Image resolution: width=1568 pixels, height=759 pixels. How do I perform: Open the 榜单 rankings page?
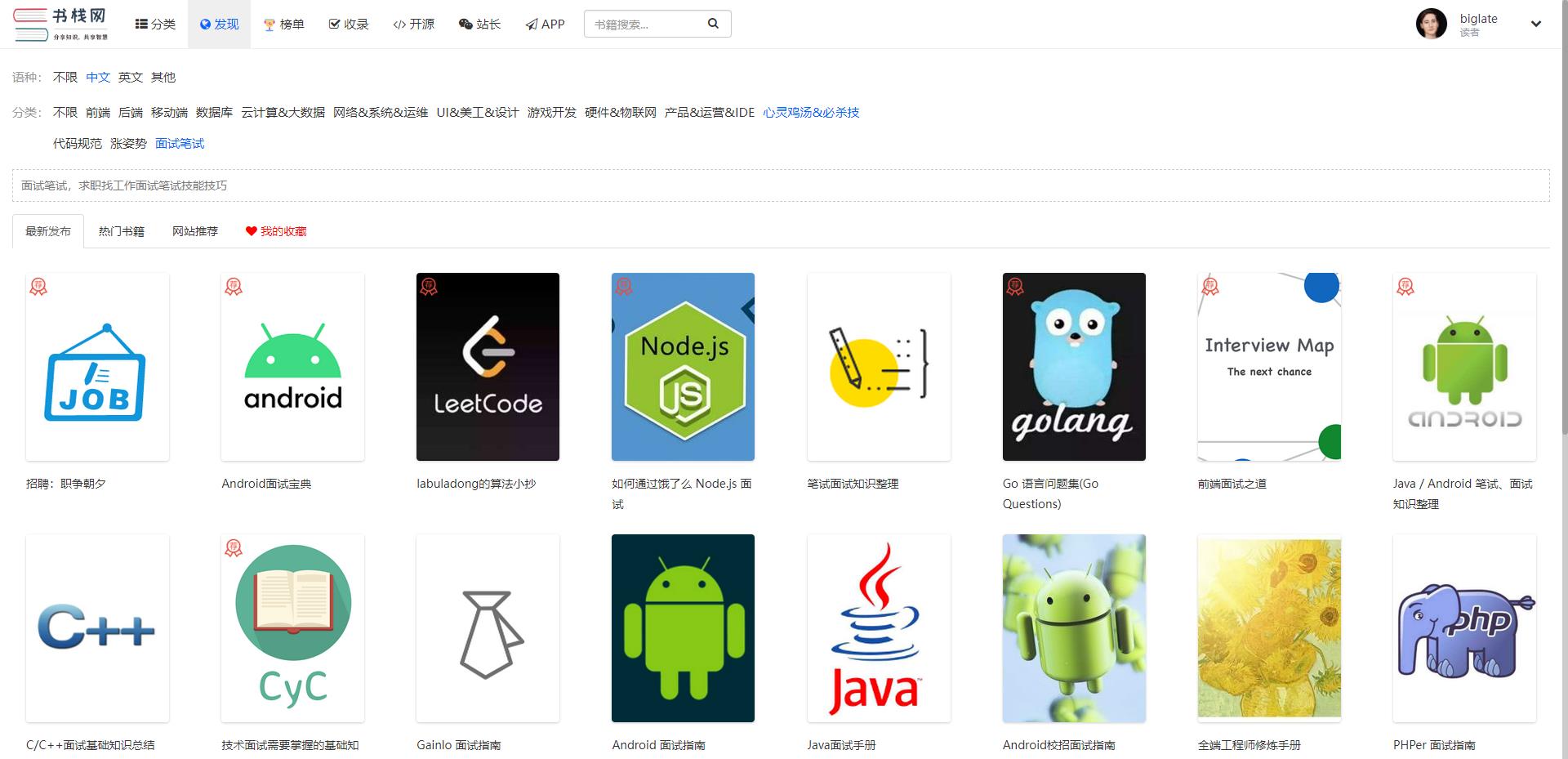[283, 25]
